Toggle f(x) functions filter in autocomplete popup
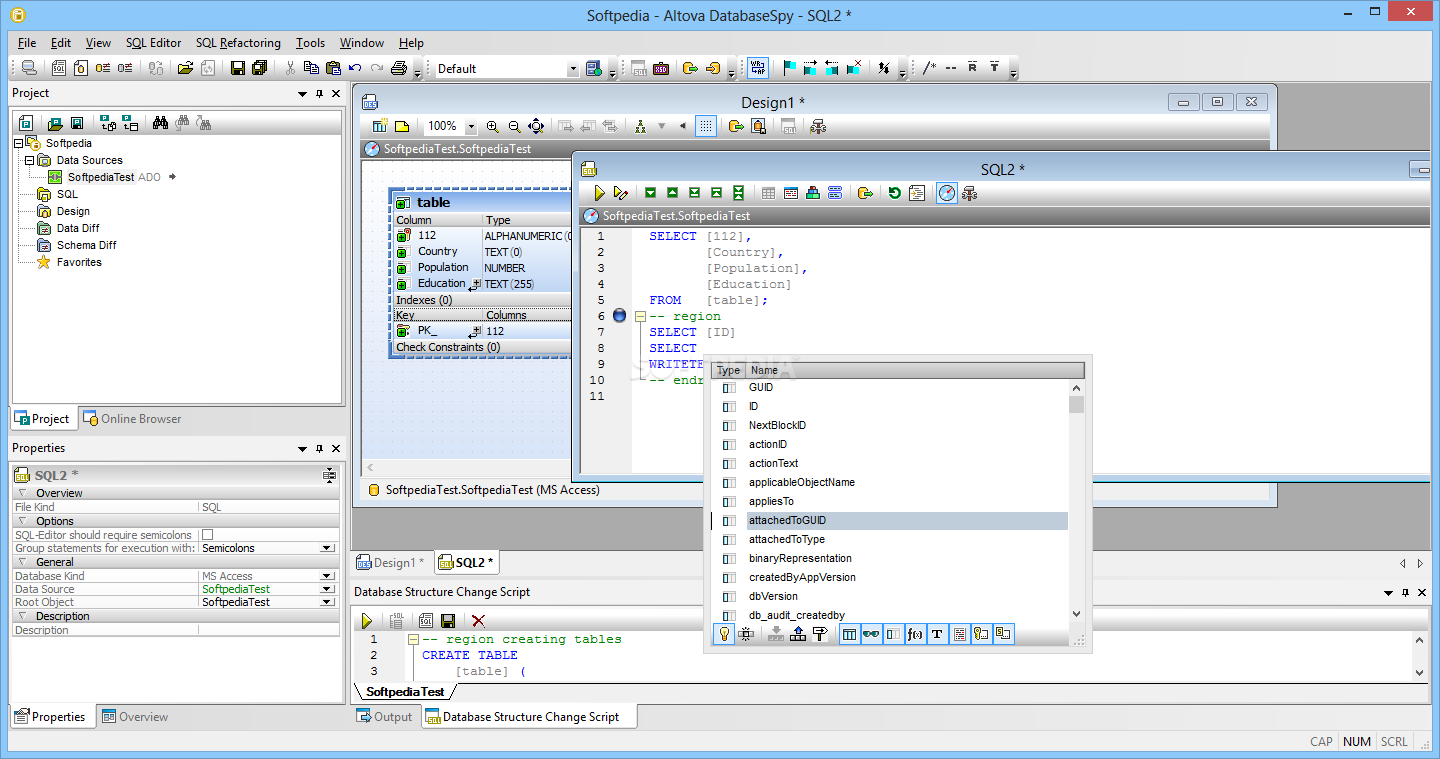The height and width of the screenshot is (759, 1440). point(915,634)
